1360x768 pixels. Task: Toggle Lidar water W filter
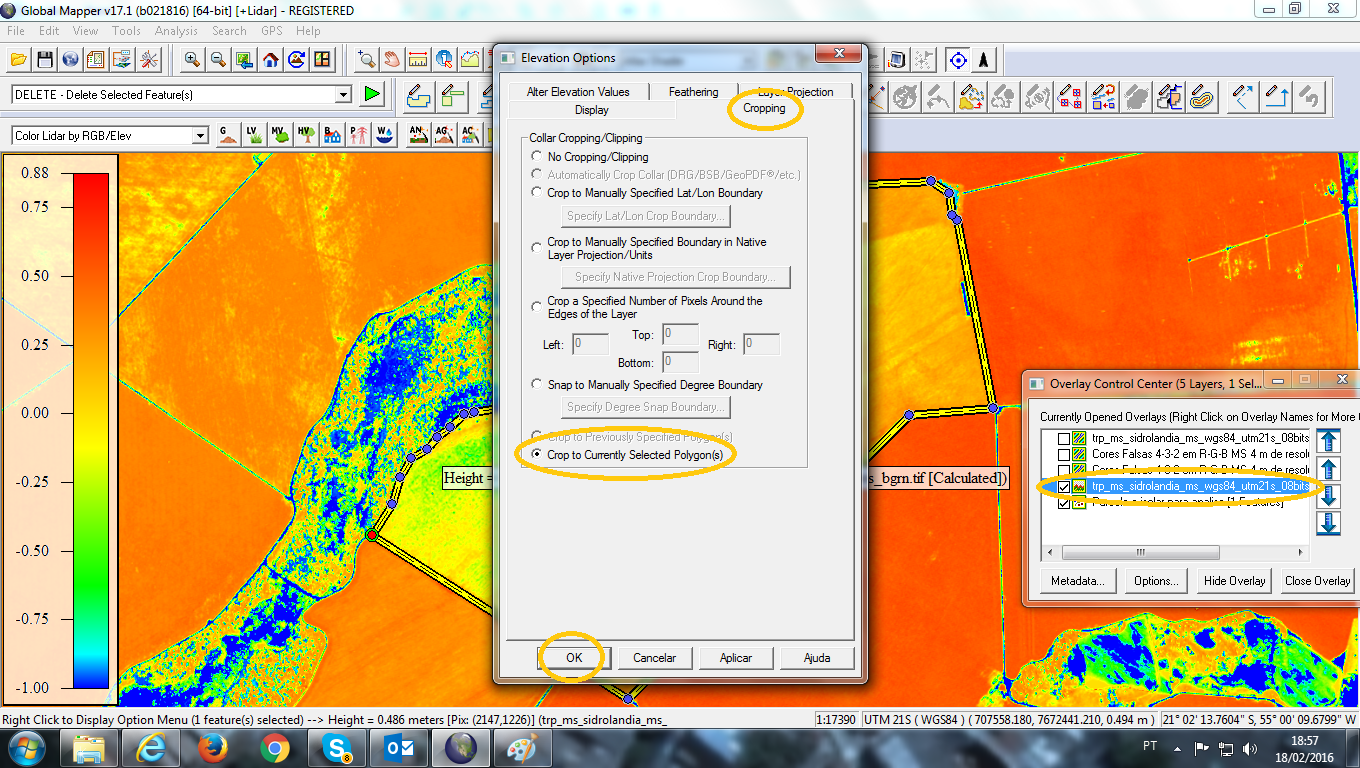pos(383,134)
